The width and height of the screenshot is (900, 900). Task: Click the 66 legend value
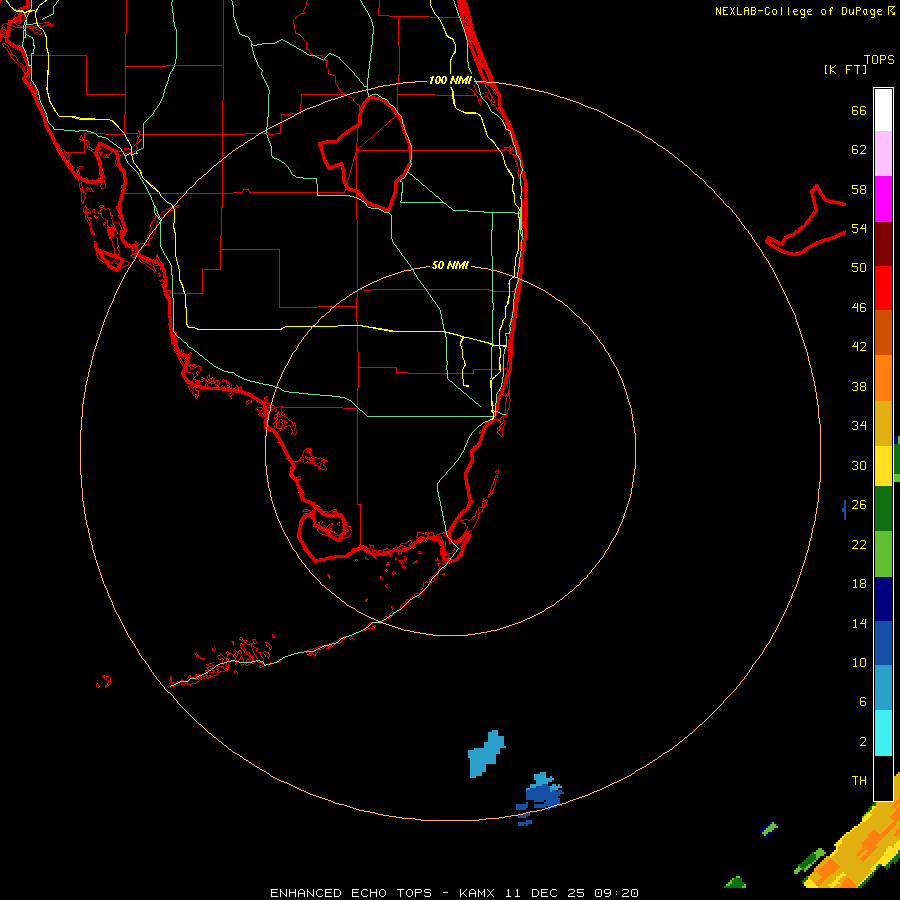(x=859, y=110)
